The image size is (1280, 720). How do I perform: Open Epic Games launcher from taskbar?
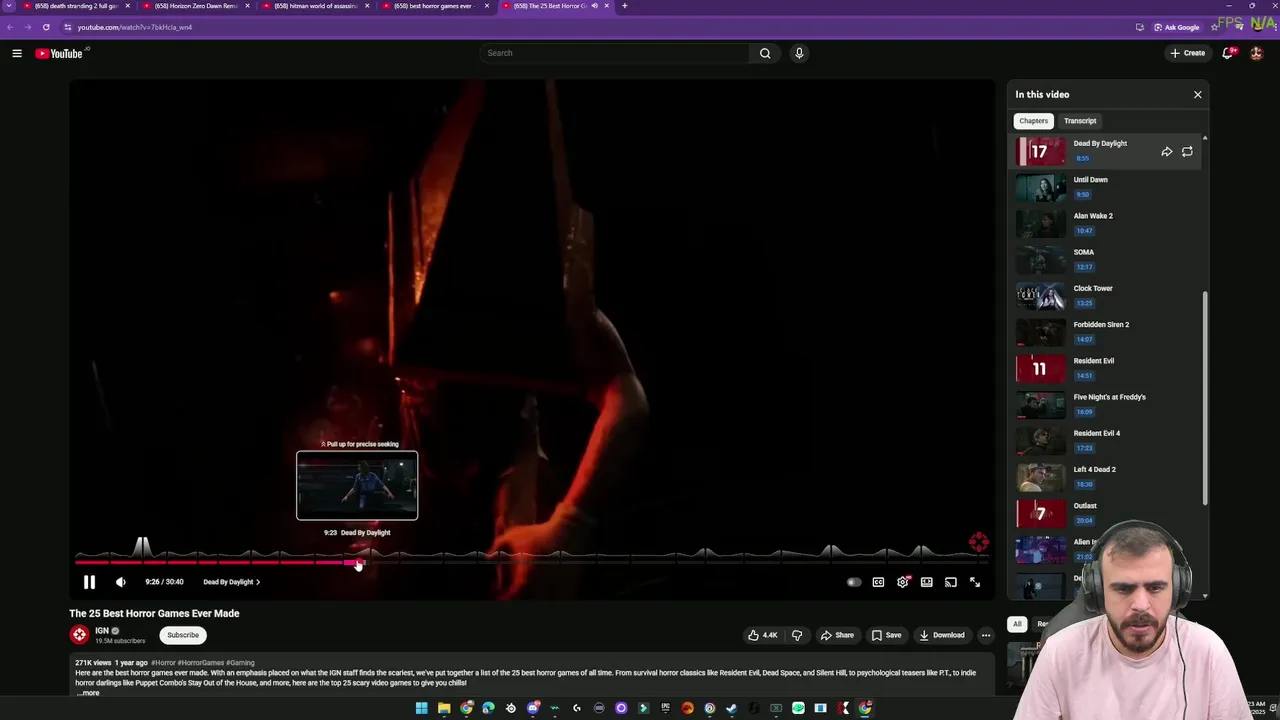[665, 708]
